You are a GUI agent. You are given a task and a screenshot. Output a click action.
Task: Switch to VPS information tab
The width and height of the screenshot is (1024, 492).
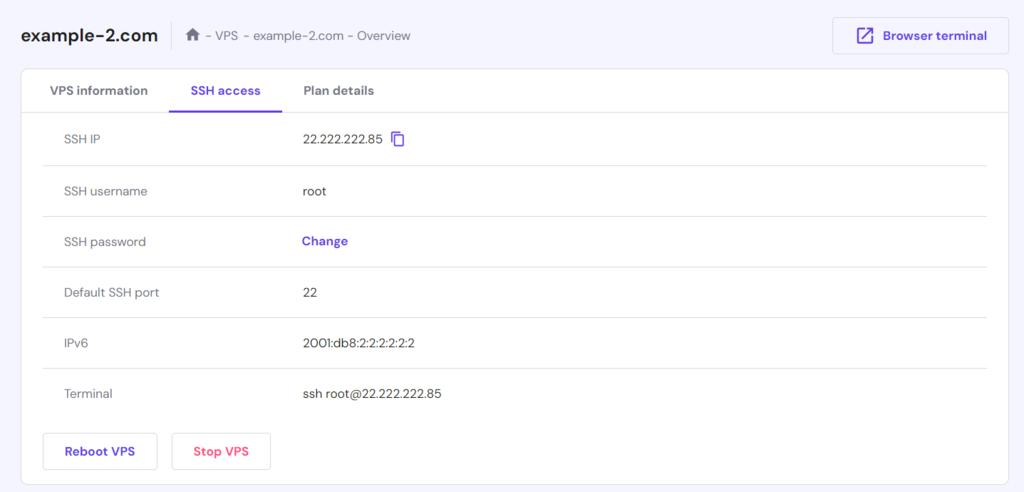click(99, 91)
